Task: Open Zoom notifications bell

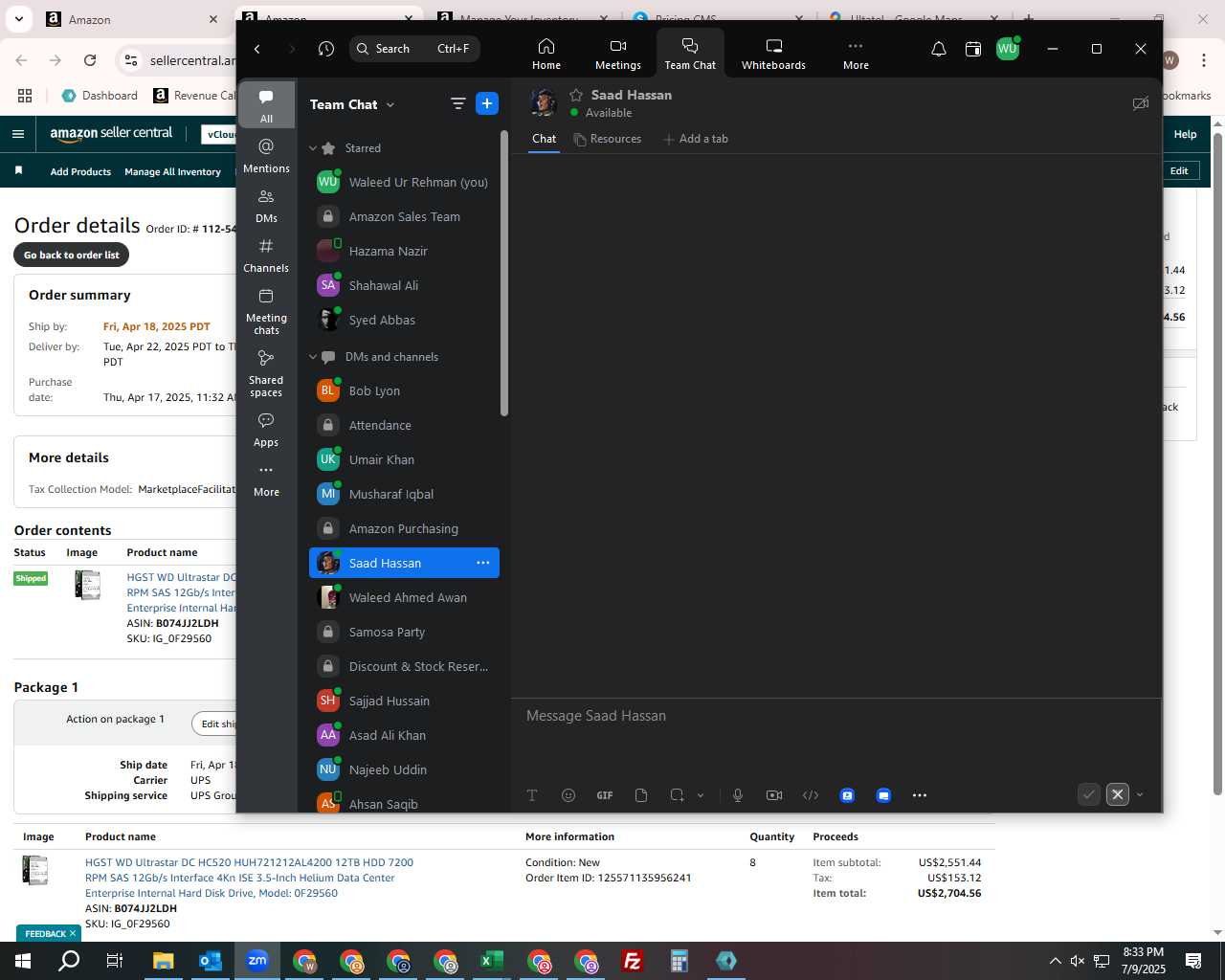Action: pos(939,49)
